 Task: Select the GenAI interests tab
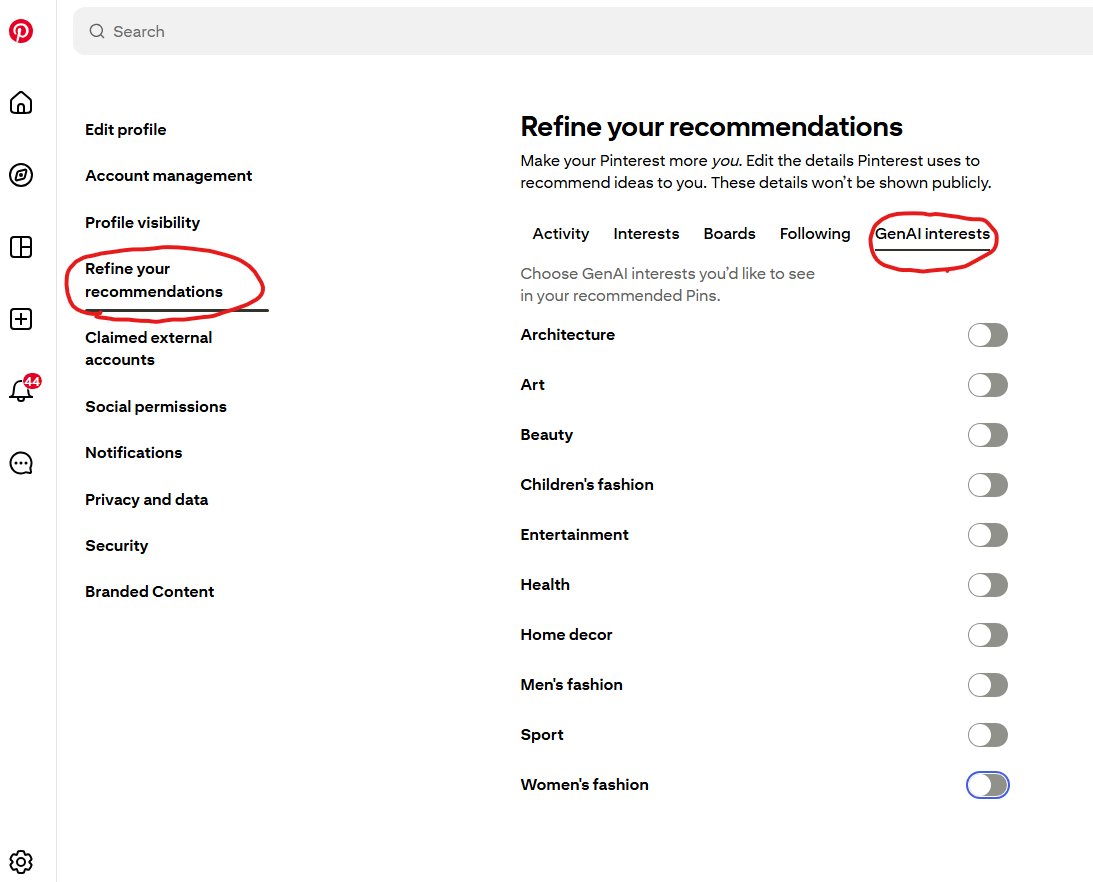coord(932,234)
